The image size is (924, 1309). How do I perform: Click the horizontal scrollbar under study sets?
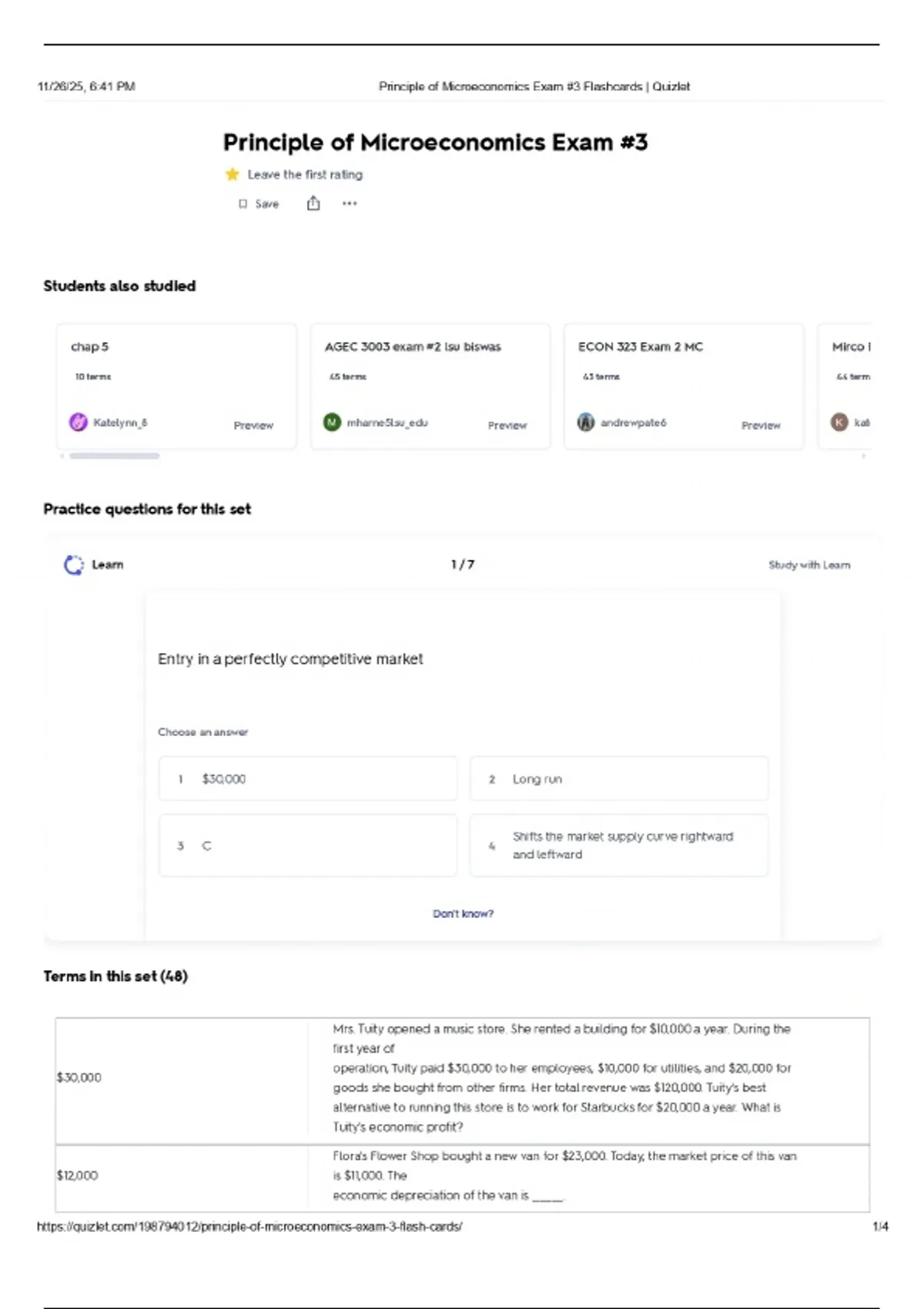[x=115, y=456]
